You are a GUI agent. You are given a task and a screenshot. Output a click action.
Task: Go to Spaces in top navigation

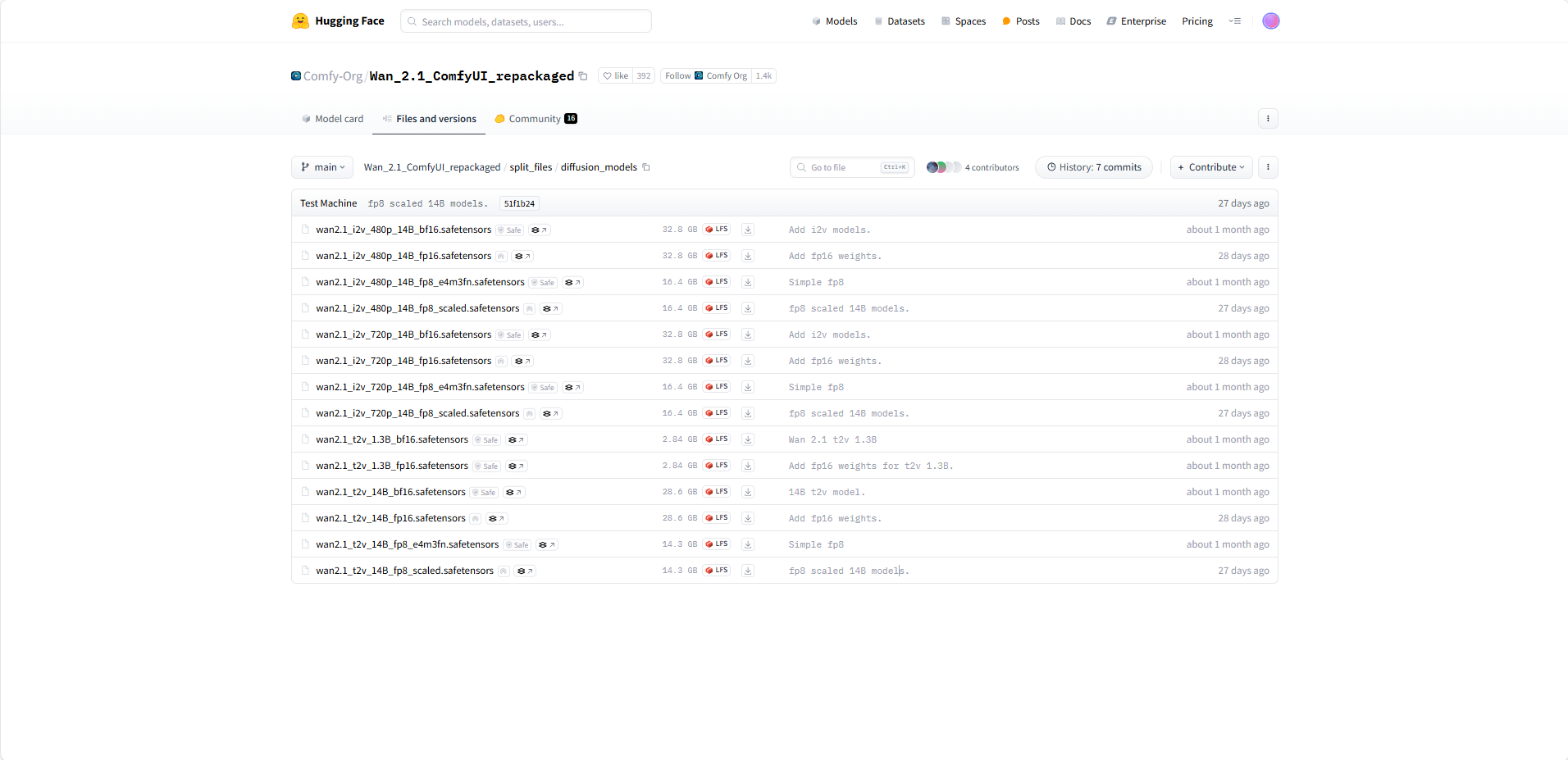click(x=964, y=21)
